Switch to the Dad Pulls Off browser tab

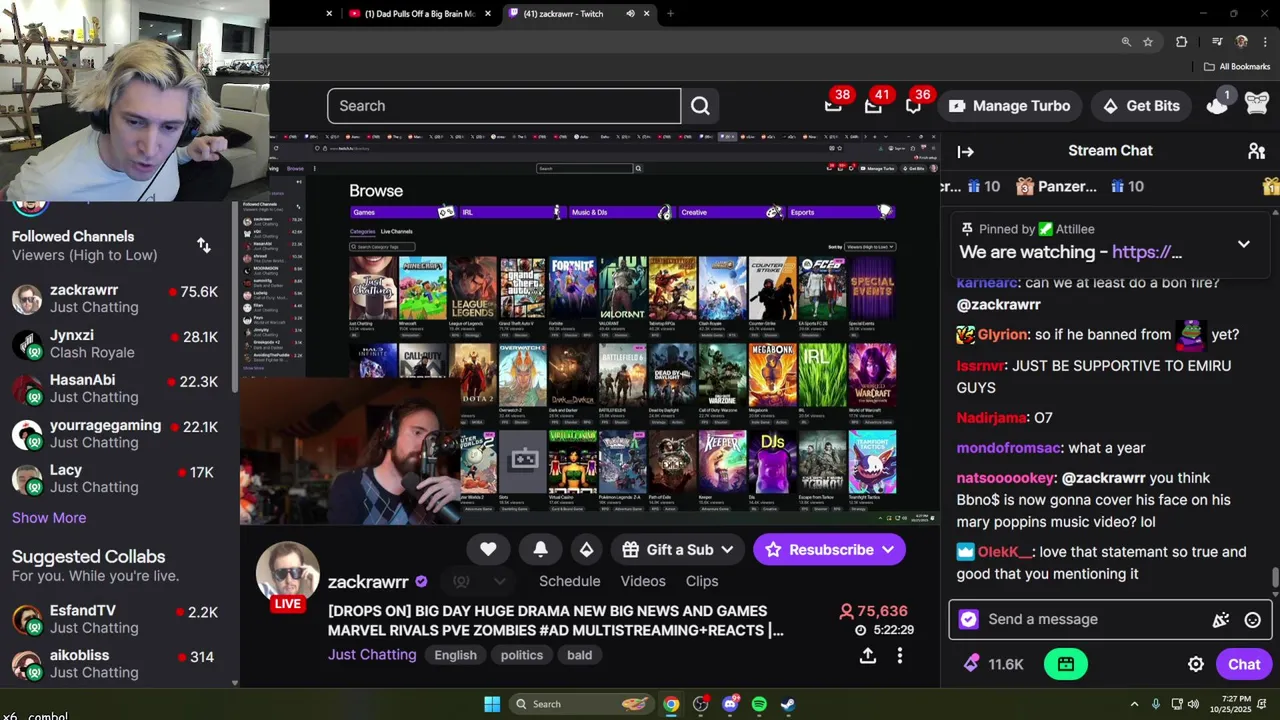coord(418,14)
